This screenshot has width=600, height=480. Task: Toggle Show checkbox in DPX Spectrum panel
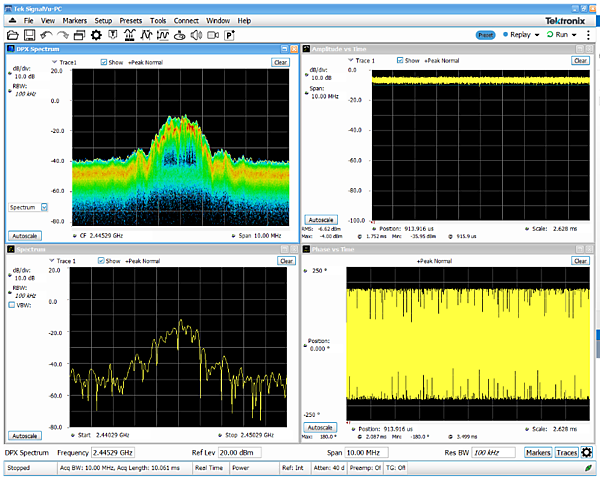click(x=105, y=62)
